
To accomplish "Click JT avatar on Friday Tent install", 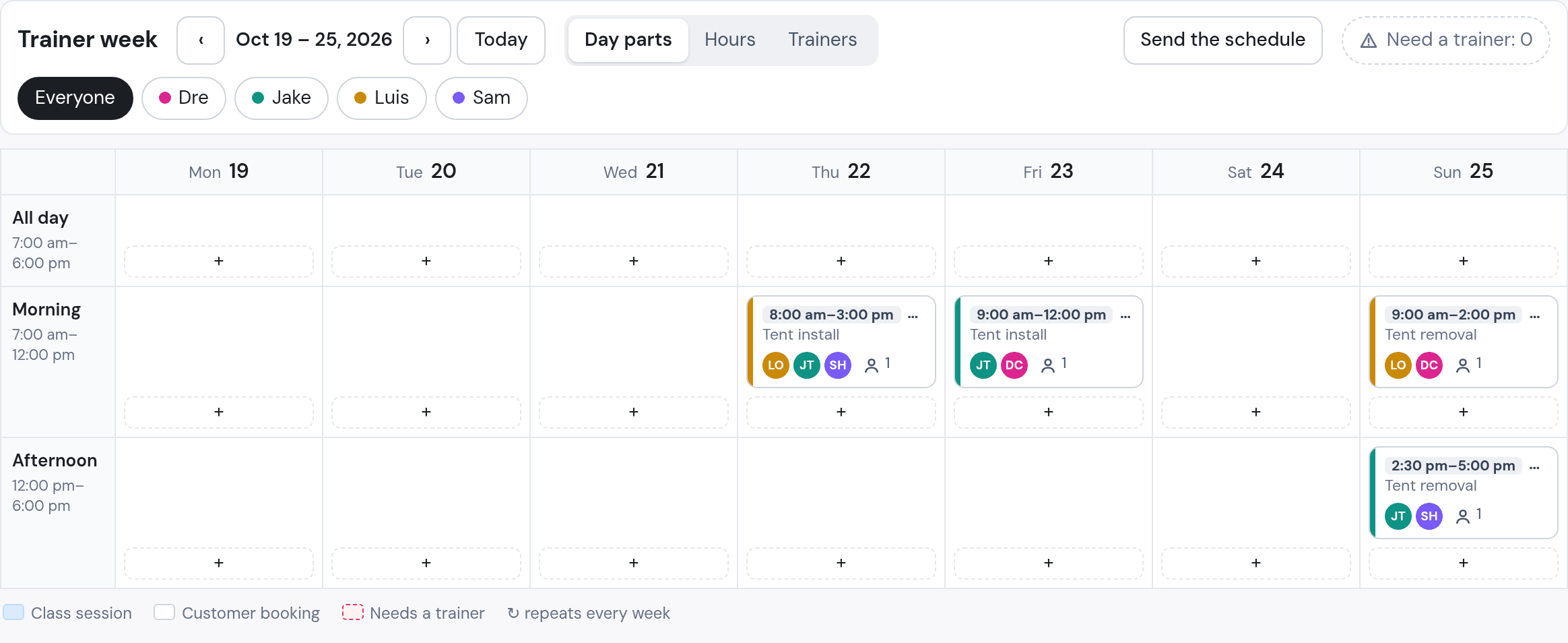I will click(983, 365).
